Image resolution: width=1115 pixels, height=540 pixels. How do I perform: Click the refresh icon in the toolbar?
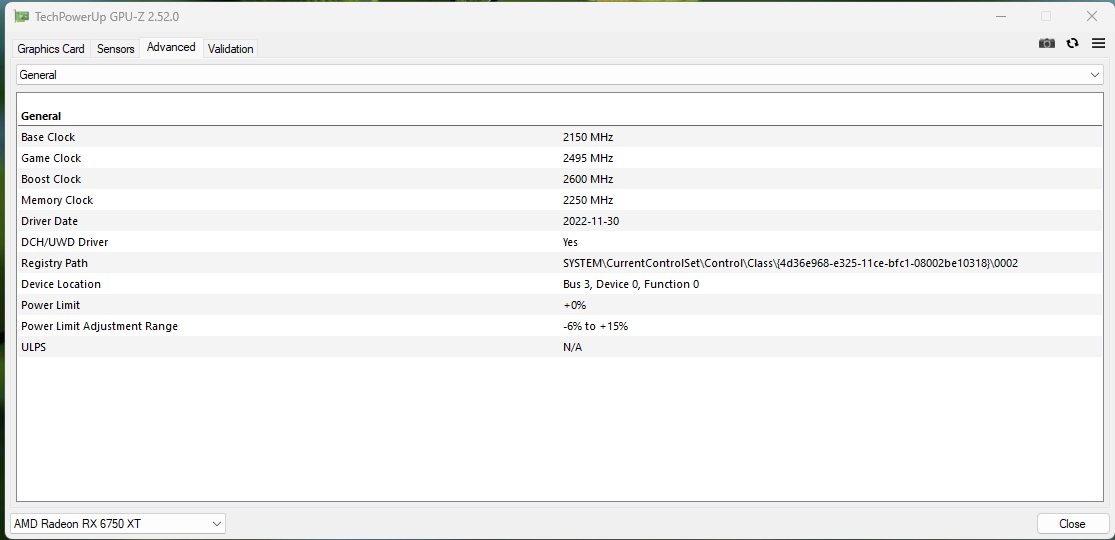point(1072,43)
